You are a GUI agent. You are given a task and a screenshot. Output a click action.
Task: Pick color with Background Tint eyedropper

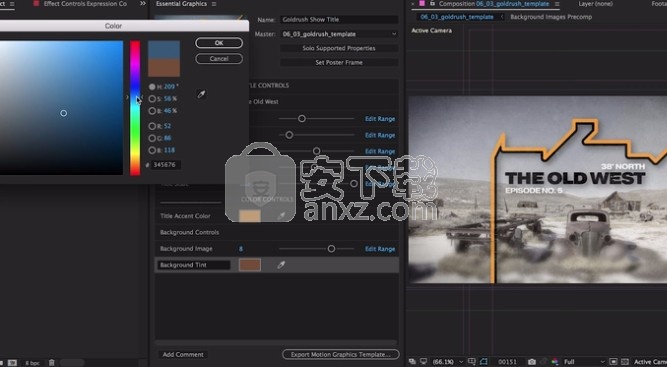click(281, 265)
